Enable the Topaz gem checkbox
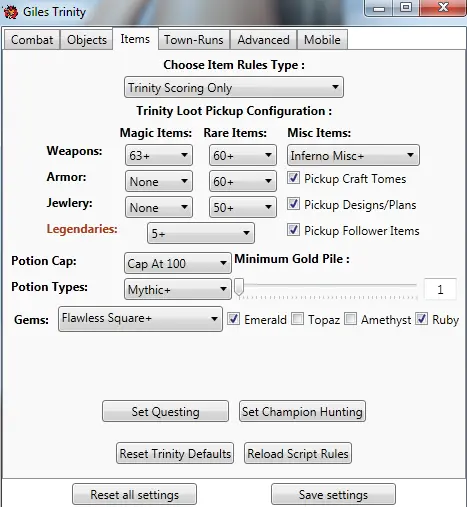The height and width of the screenshot is (507, 467). 297,319
